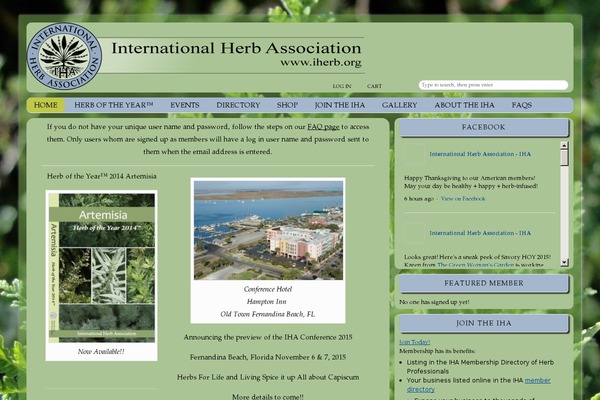
Task: Go to the EVENTS menu item
Action: point(185,105)
